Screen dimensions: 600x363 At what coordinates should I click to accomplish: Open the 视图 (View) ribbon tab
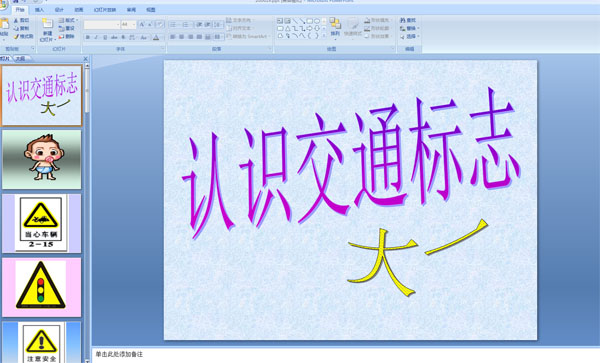(151, 10)
